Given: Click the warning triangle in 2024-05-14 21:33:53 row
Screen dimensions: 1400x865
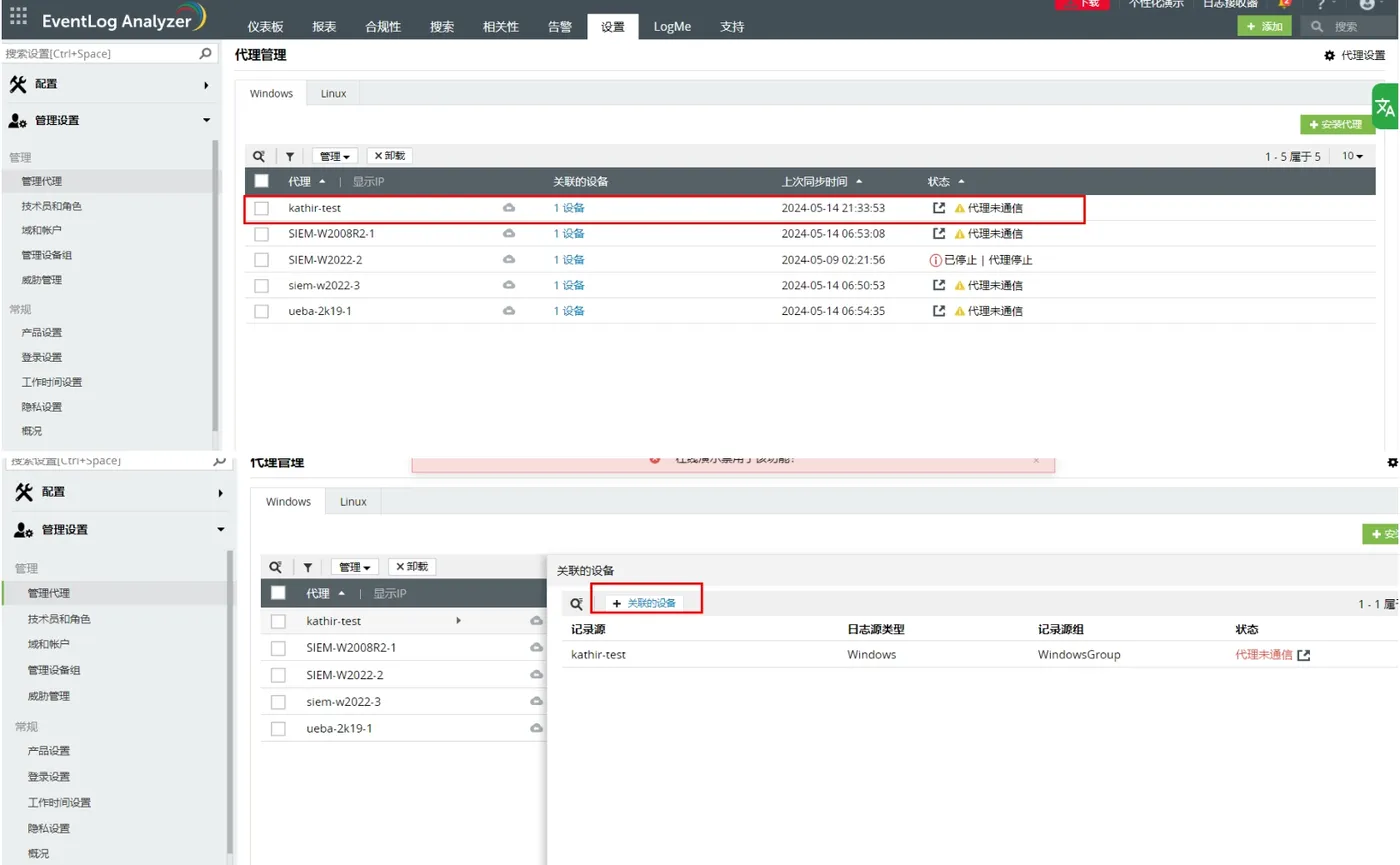Looking at the screenshot, I should tap(959, 208).
